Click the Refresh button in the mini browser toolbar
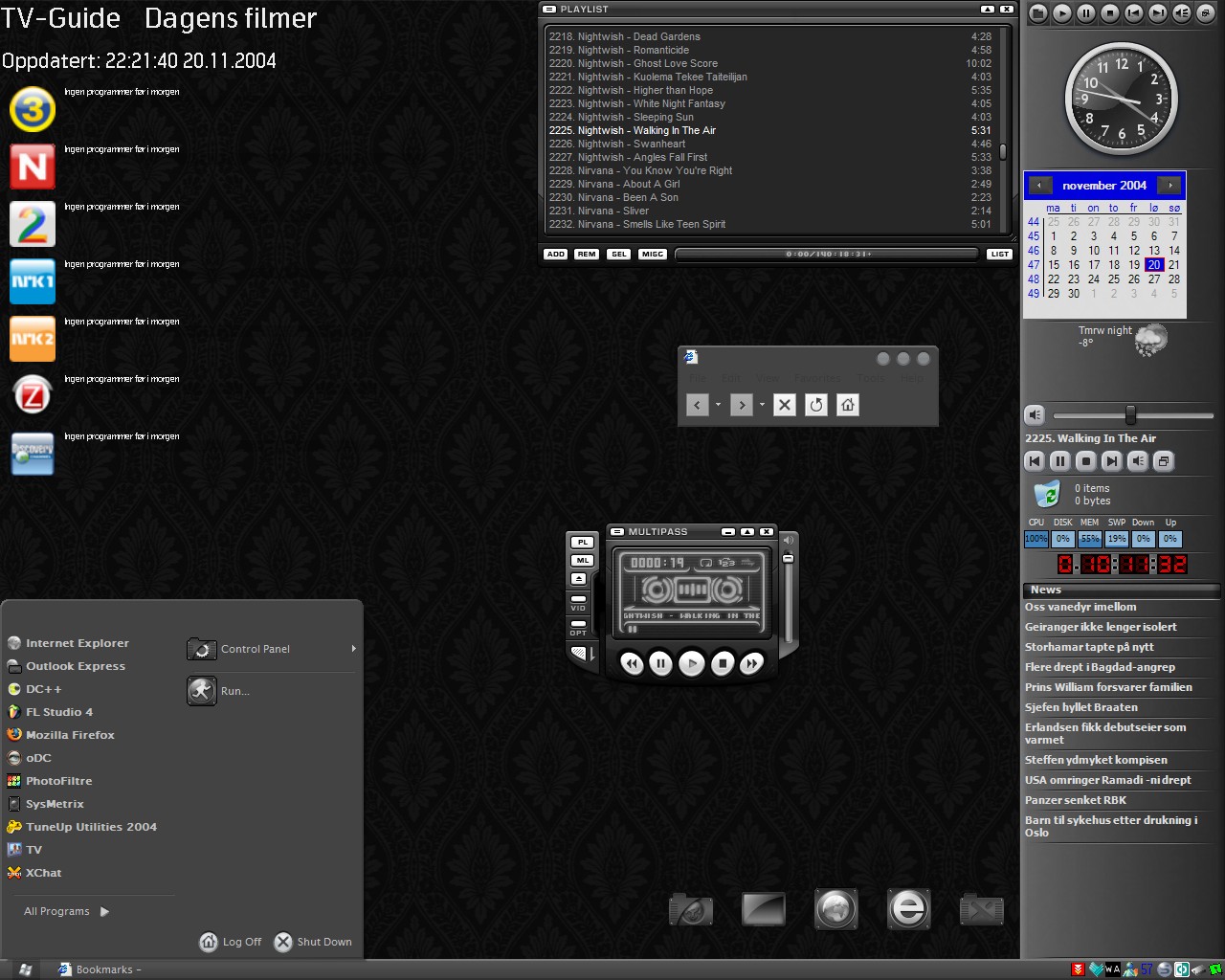Image resolution: width=1225 pixels, height=980 pixels. (816, 405)
